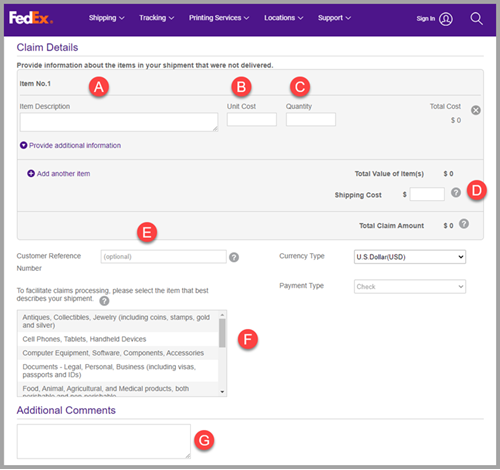500x470 pixels.
Task: Open the search magnifier icon
Action: [476, 19]
